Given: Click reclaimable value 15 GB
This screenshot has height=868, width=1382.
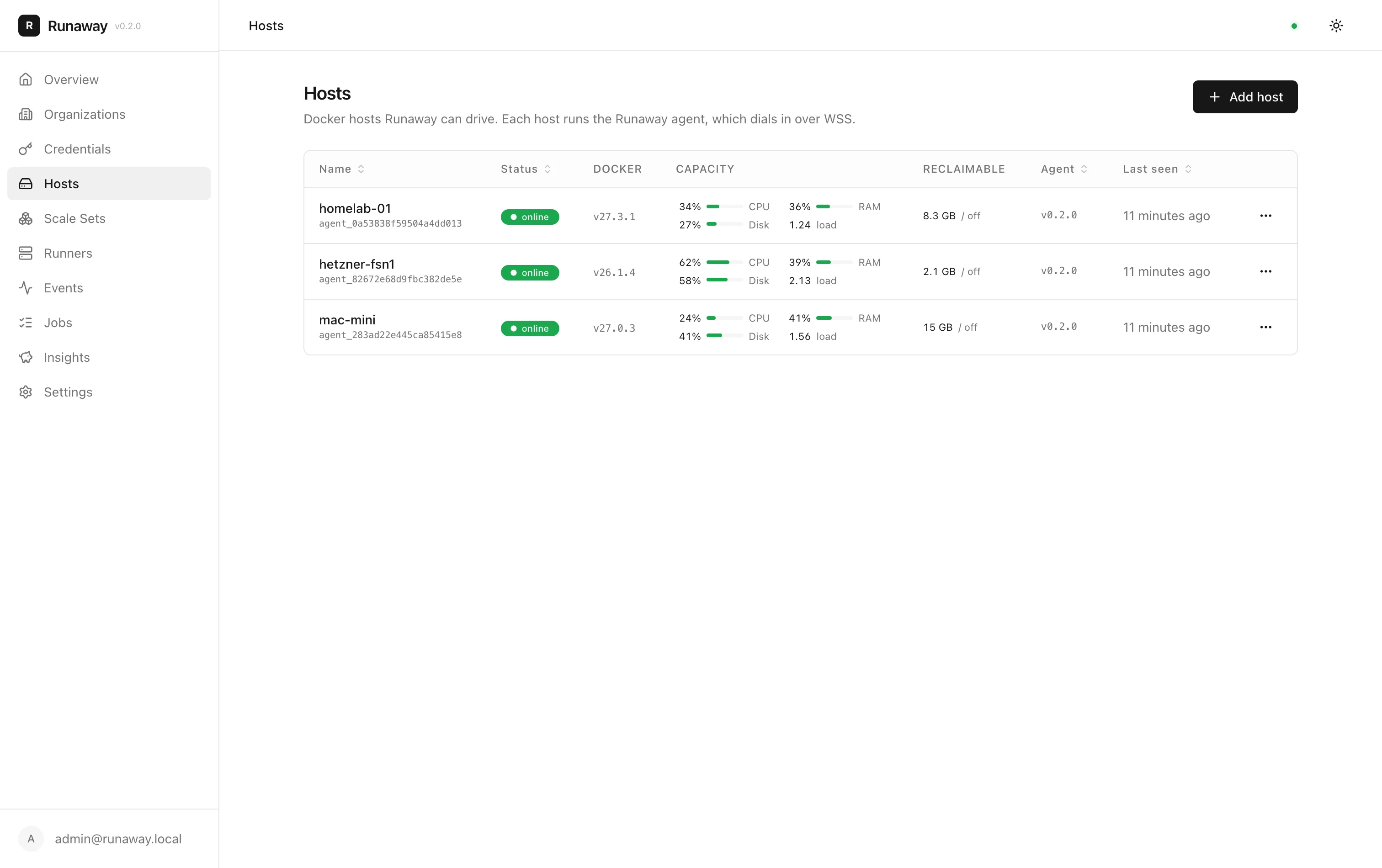Looking at the screenshot, I should (x=938, y=327).
